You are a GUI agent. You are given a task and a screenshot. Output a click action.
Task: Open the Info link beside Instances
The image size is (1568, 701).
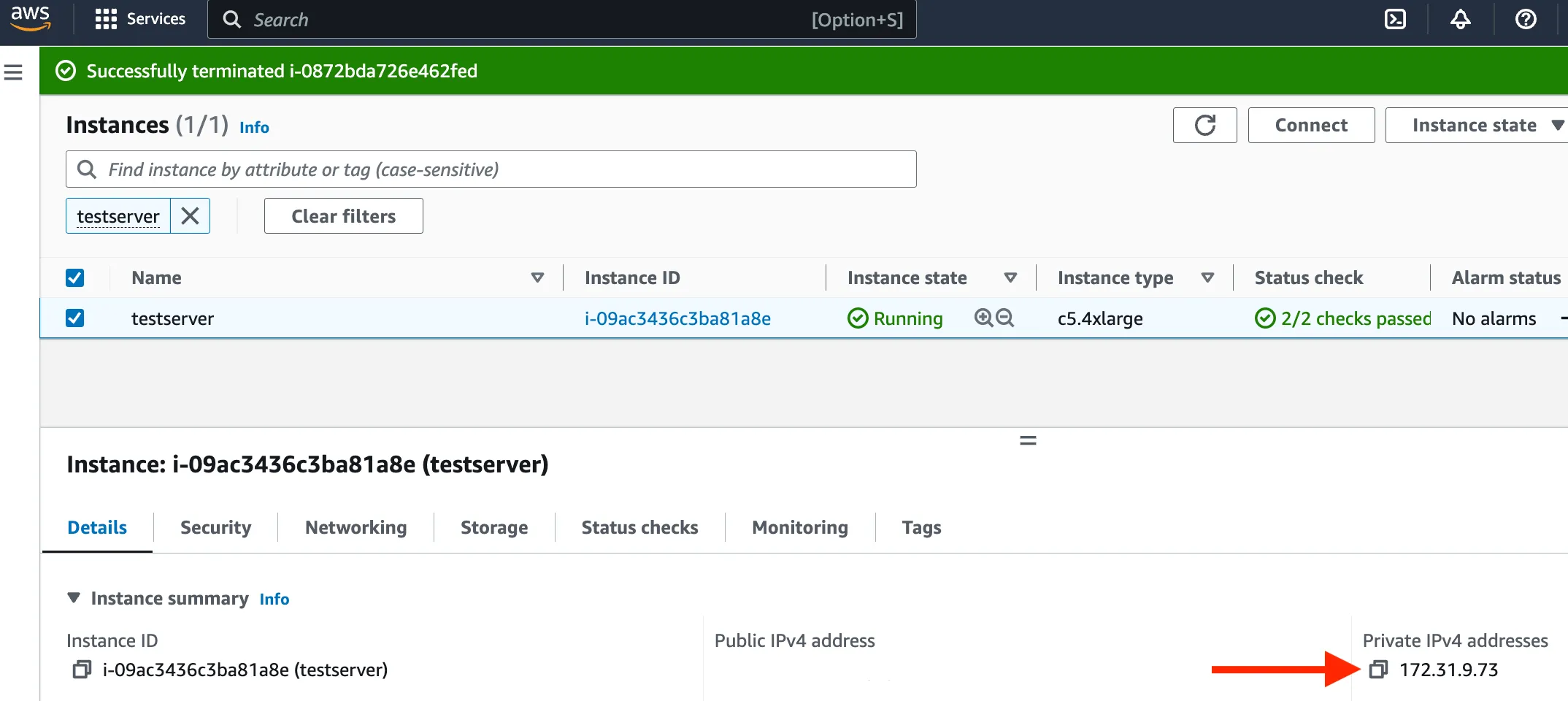point(254,127)
